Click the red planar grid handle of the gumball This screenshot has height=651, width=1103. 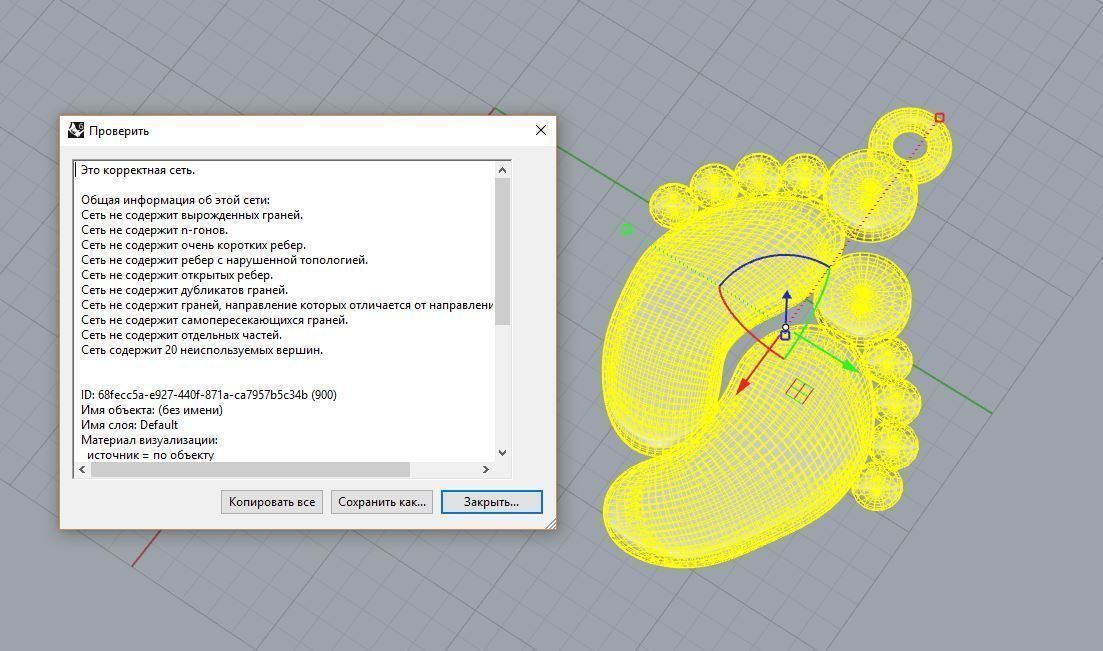point(799,391)
